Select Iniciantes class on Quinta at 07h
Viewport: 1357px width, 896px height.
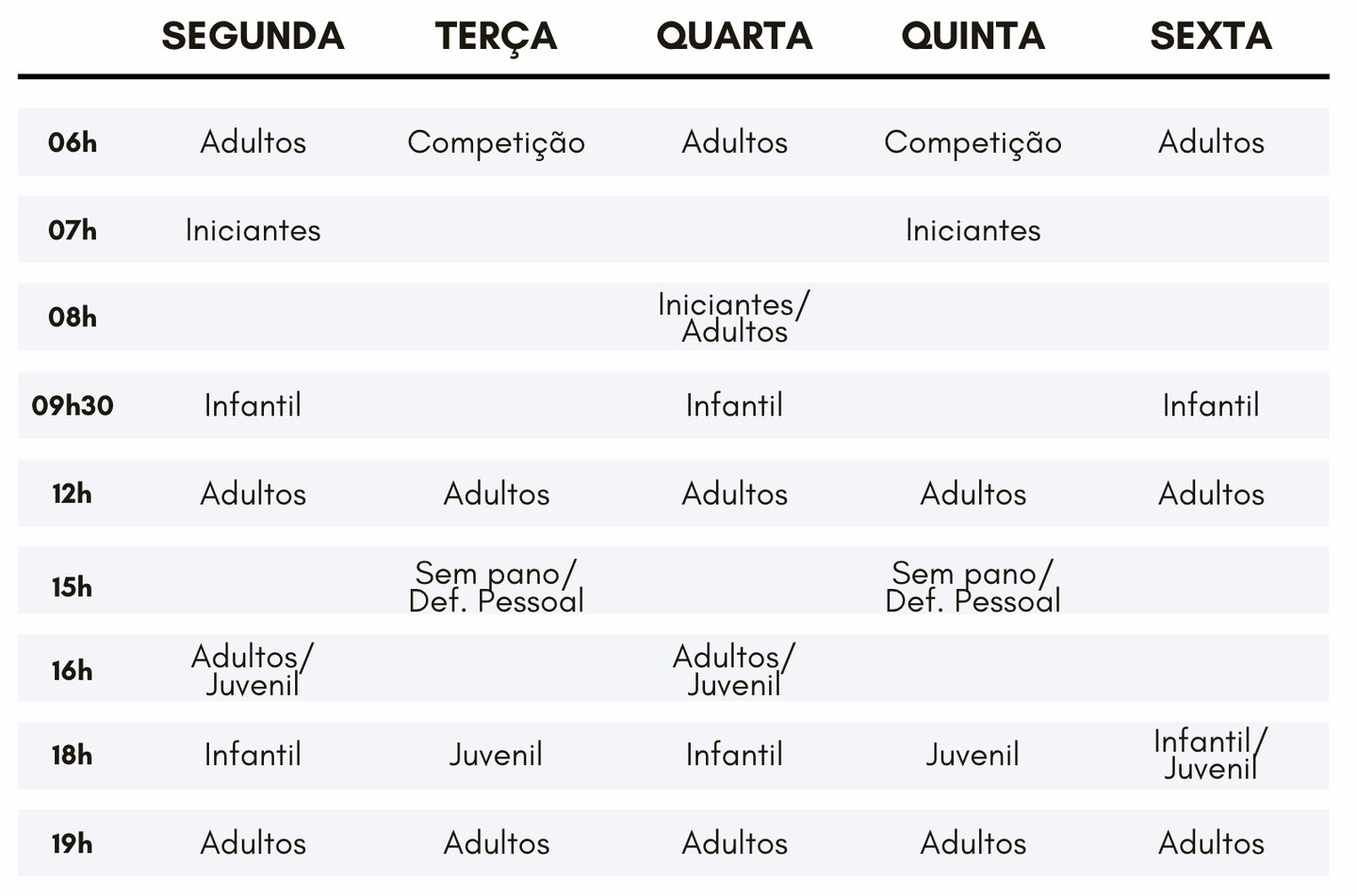click(x=973, y=230)
